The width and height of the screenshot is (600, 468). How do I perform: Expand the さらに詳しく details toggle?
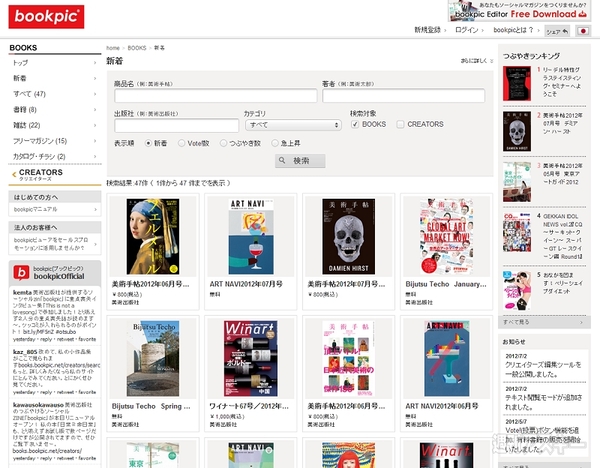tap(476, 61)
